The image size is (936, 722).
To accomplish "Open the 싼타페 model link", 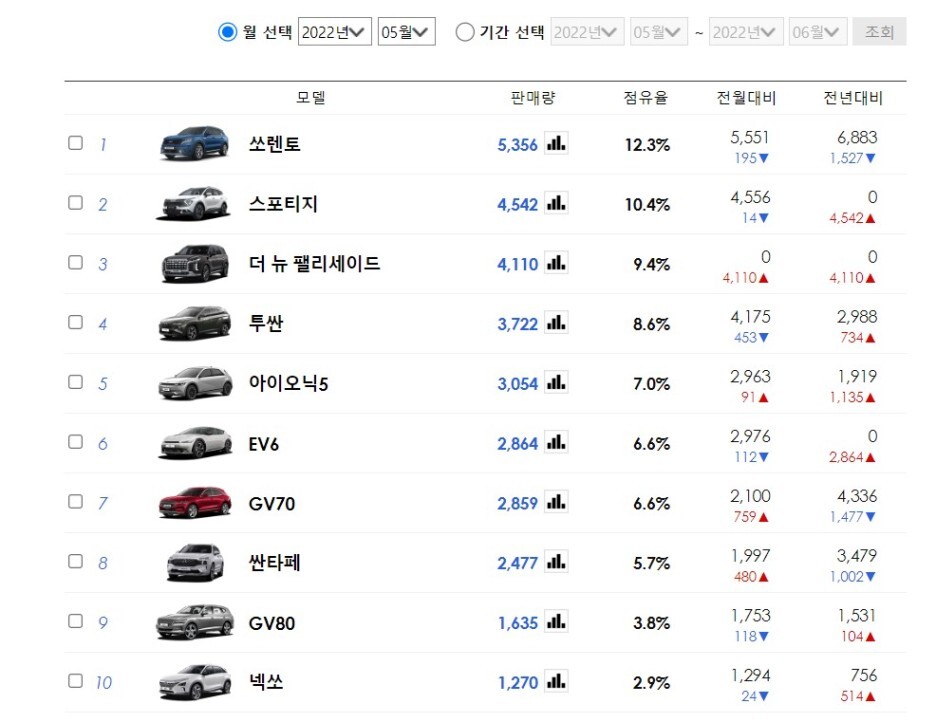I will [x=275, y=562].
